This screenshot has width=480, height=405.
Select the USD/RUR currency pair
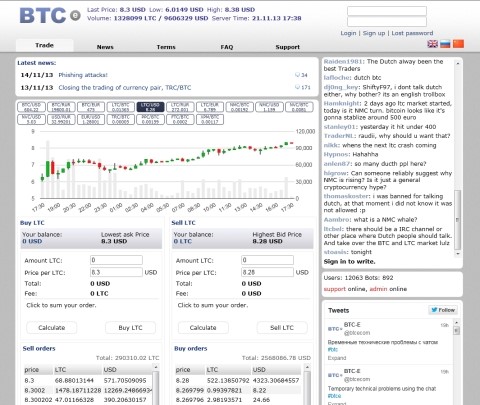coord(61,119)
